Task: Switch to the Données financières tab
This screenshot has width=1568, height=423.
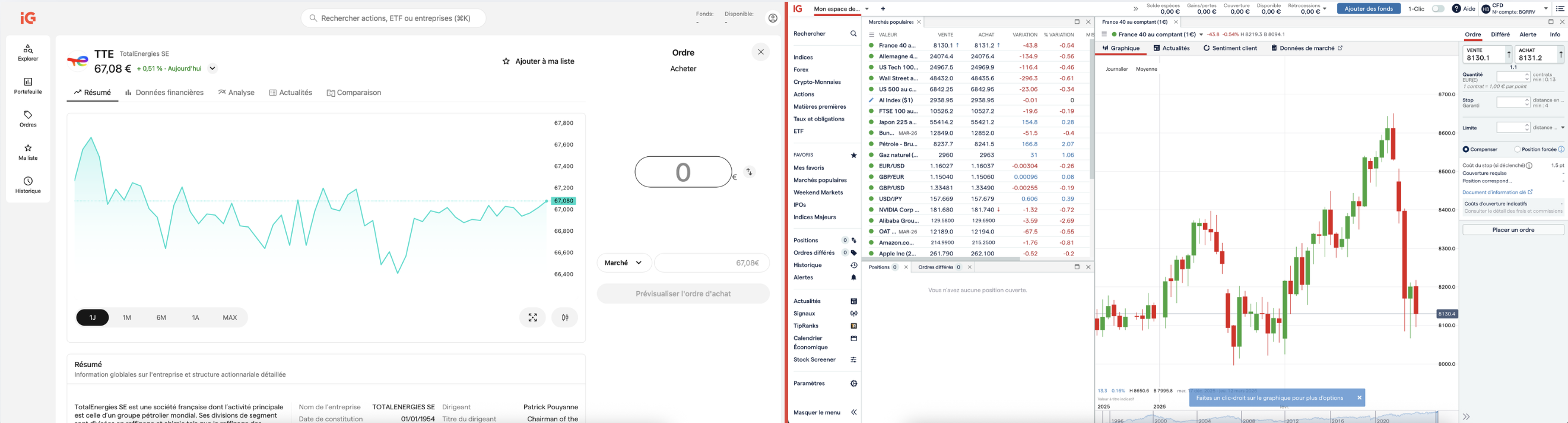Action: [x=164, y=93]
